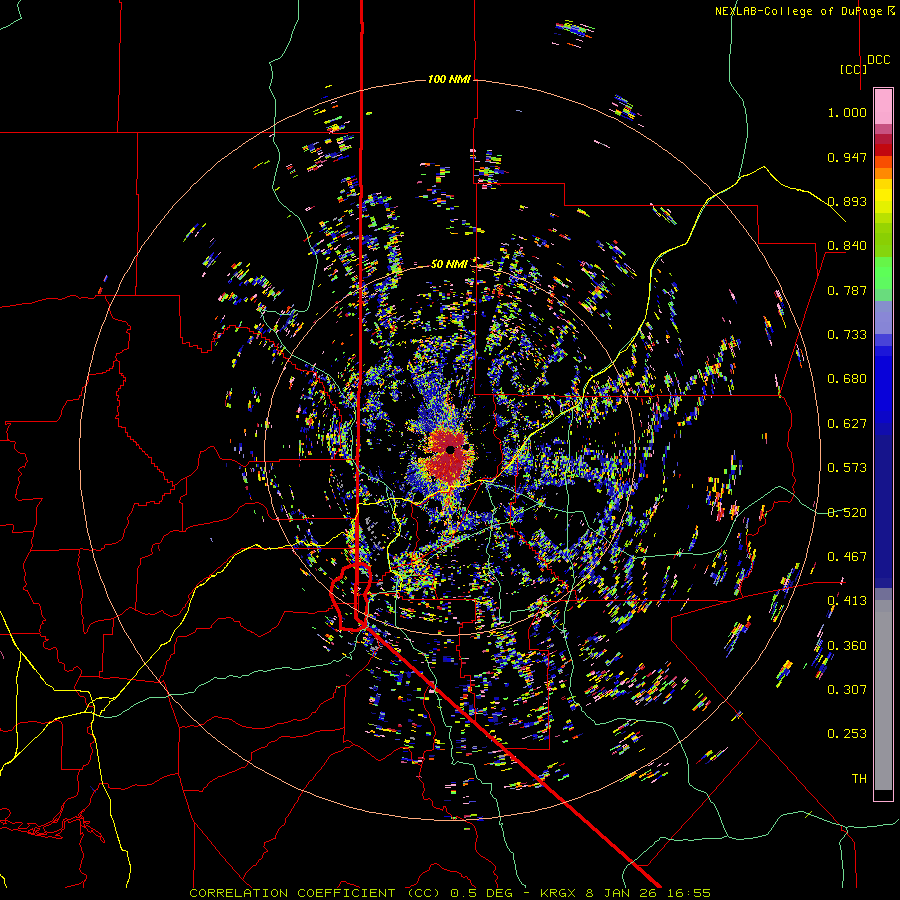Click the KRGX station identifier in caption
900x900 pixels.
pyautogui.click(x=560, y=893)
